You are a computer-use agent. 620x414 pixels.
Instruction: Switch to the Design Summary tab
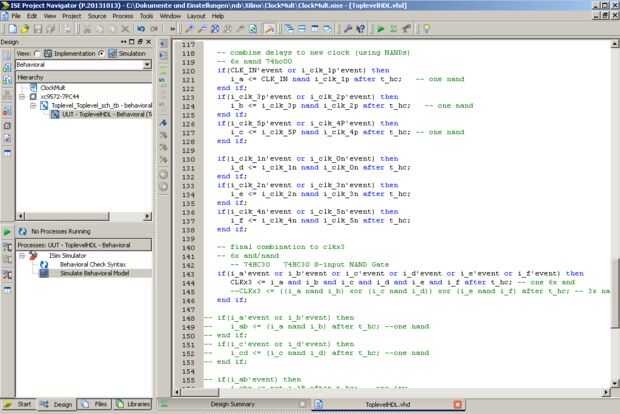pyautogui.click(x=233, y=404)
